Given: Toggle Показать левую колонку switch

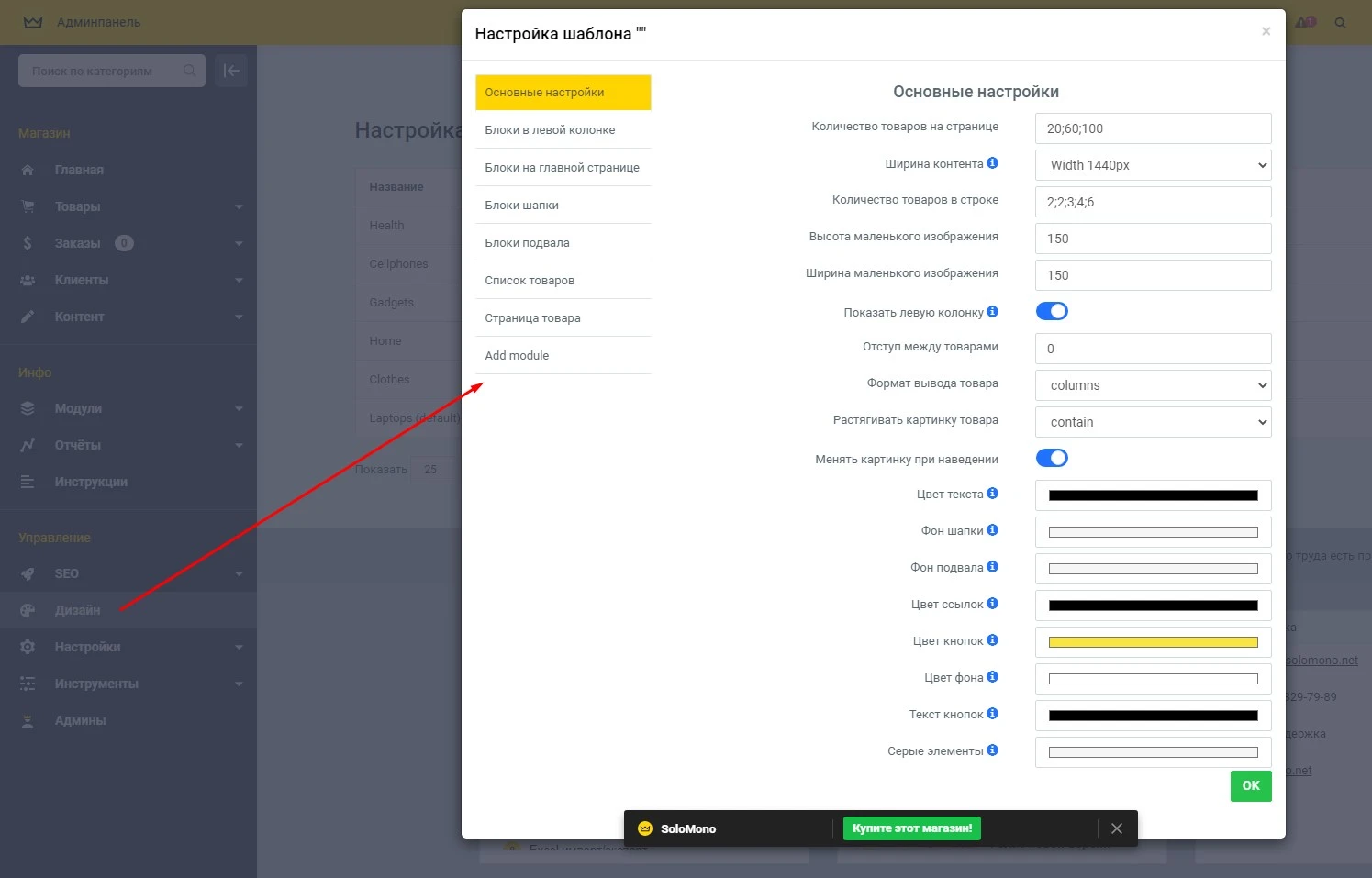Looking at the screenshot, I should 1052,312.
